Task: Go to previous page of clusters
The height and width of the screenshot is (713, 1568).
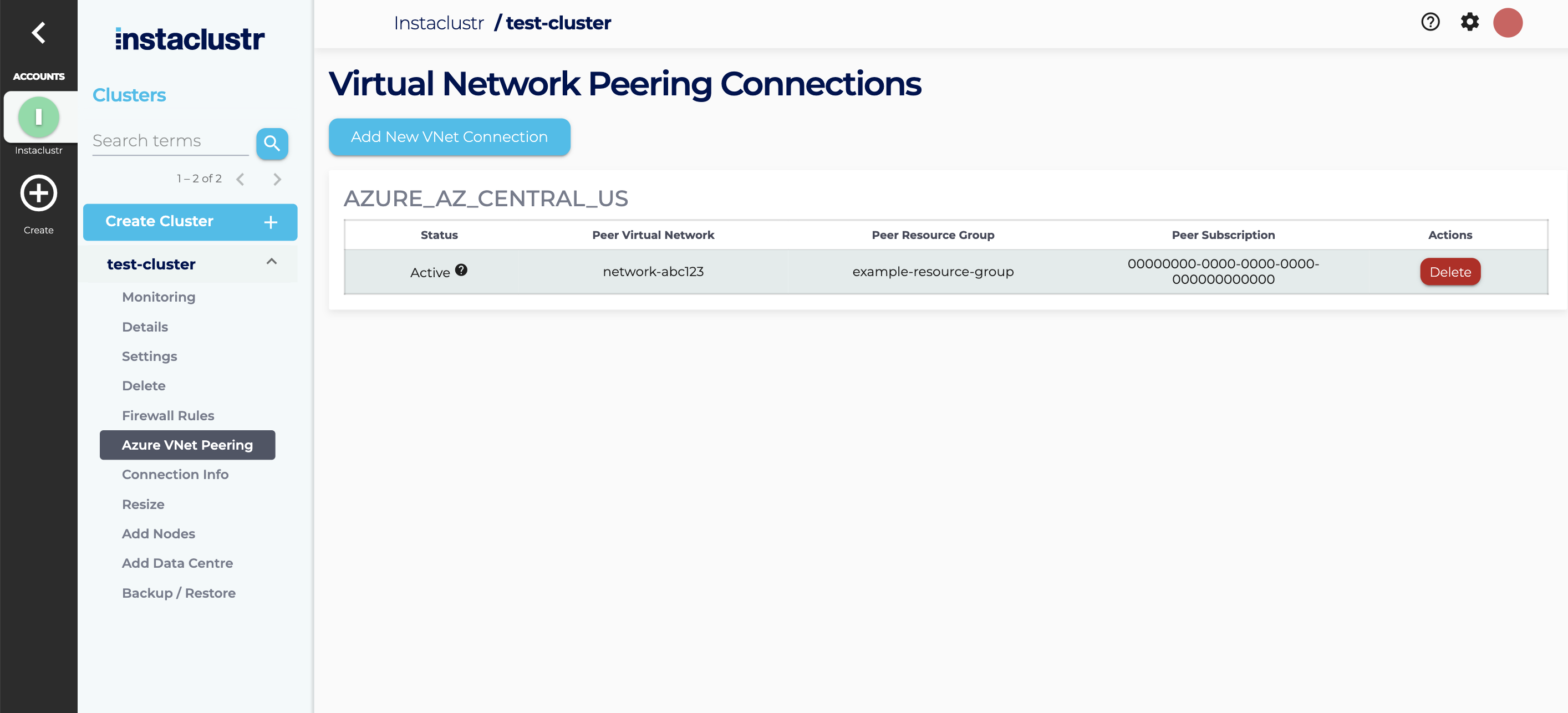Action: pos(241,179)
